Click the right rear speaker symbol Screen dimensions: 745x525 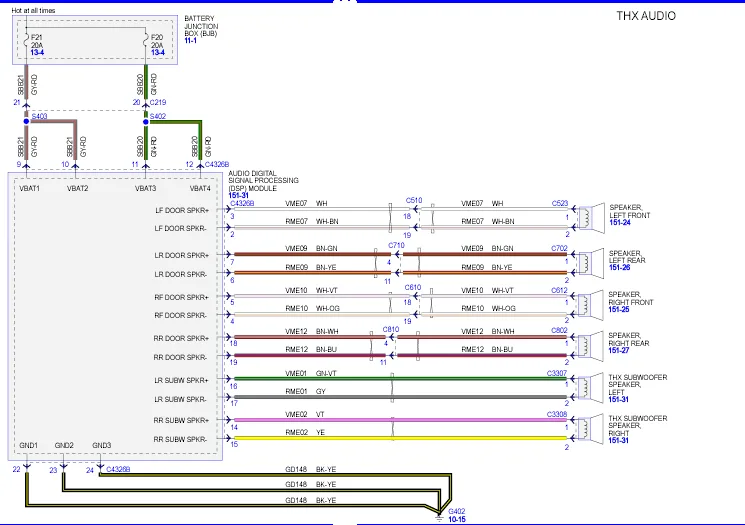592,346
